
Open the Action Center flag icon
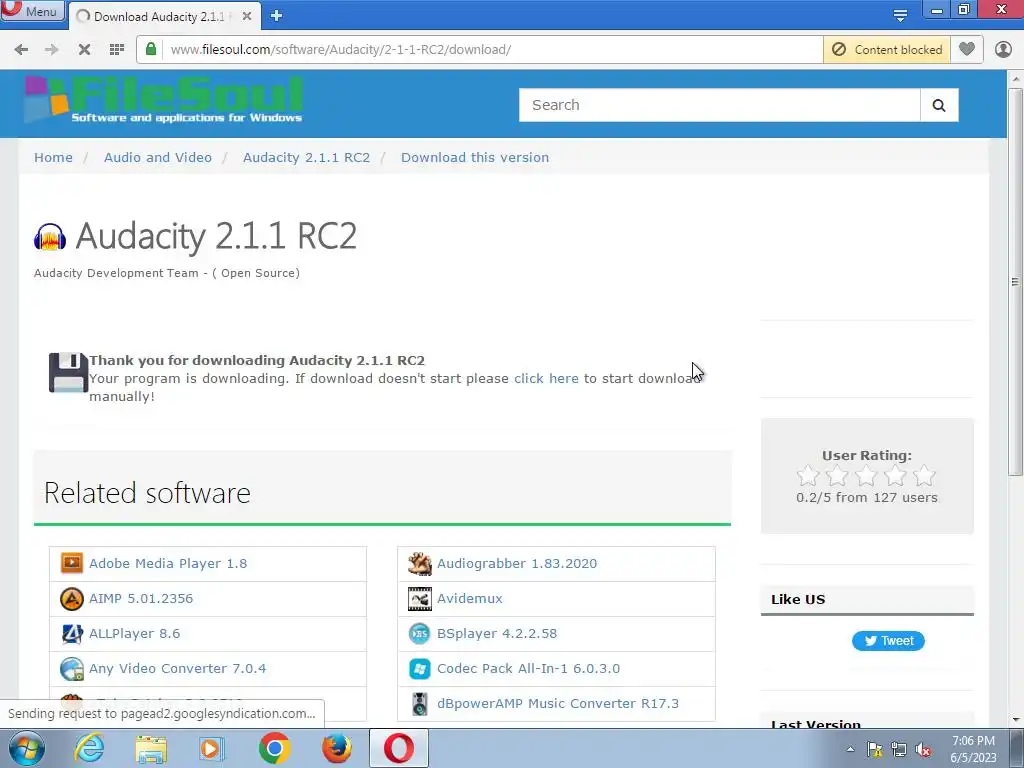pos(874,750)
